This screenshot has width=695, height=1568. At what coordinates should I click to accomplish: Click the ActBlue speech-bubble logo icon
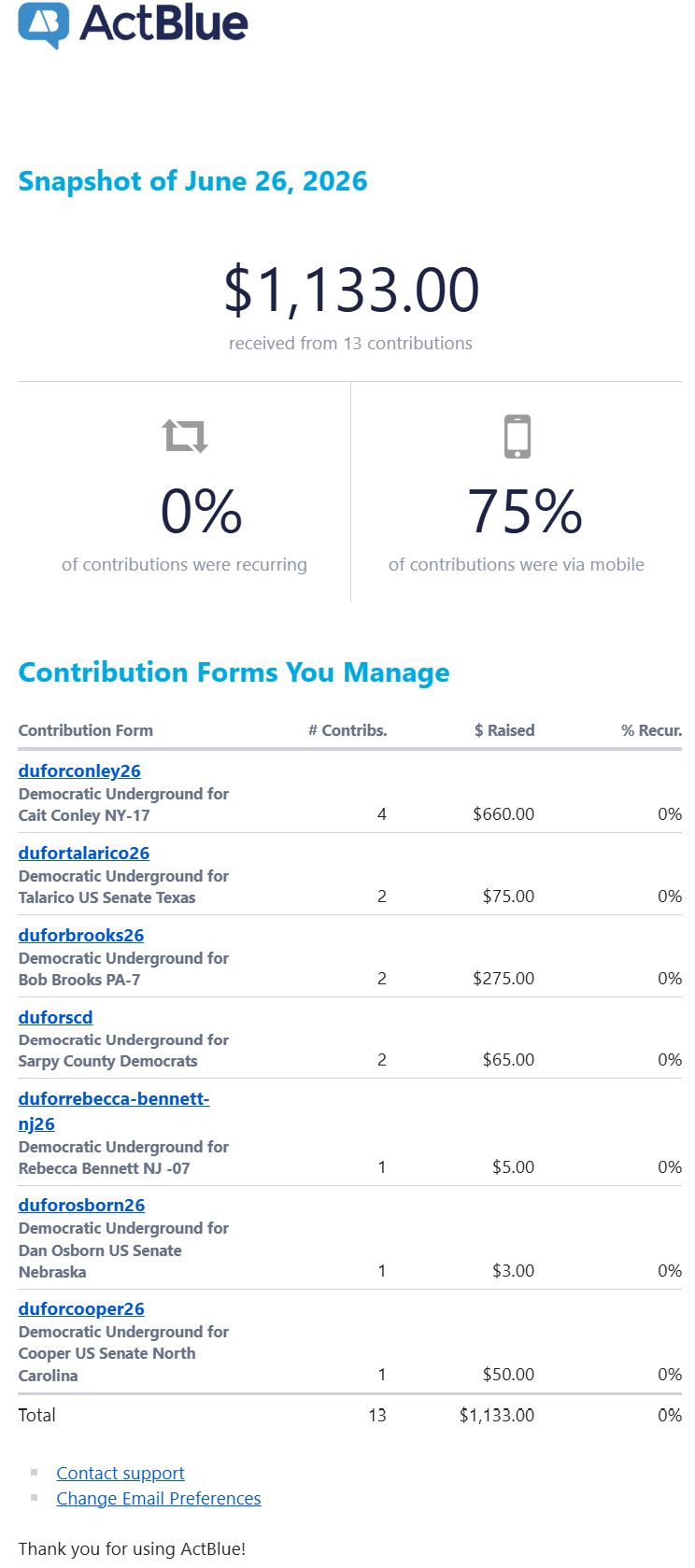(x=44, y=25)
